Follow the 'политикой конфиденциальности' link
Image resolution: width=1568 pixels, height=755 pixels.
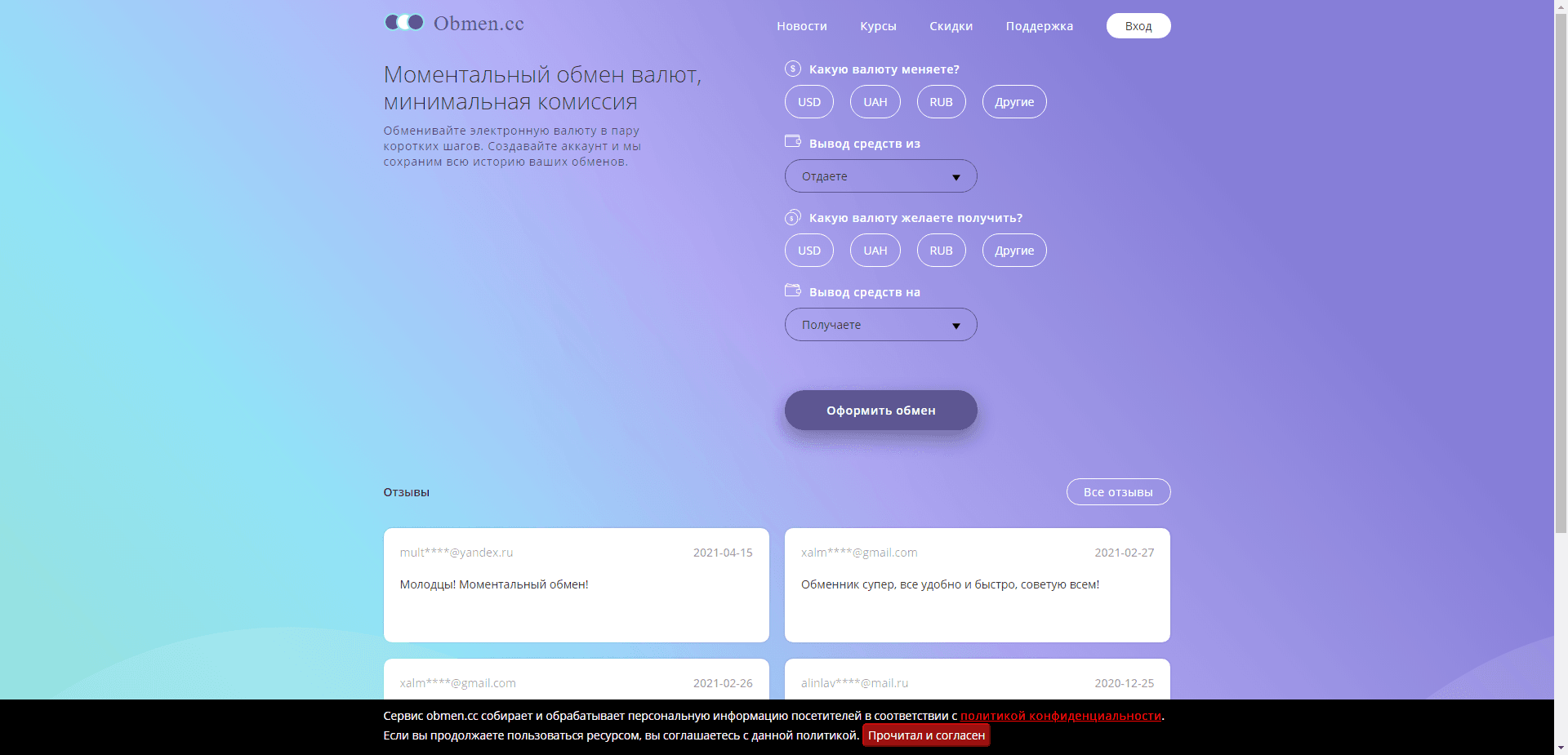(x=1060, y=716)
